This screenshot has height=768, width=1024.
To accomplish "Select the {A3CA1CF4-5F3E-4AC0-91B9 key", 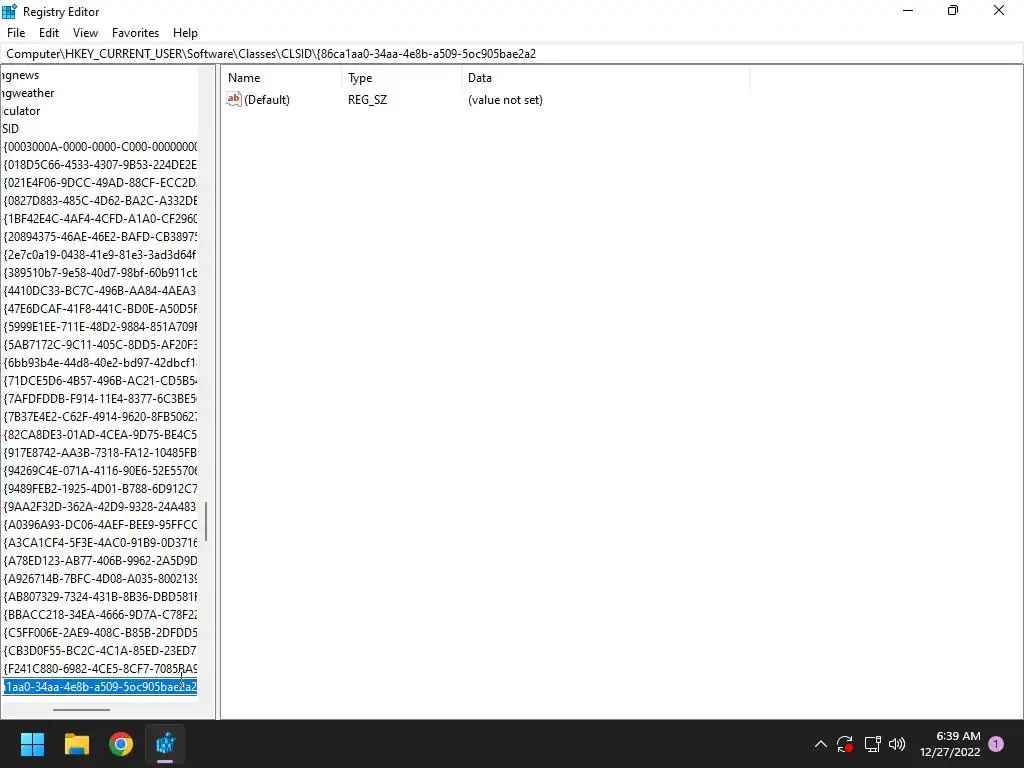I will click(100, 543).
